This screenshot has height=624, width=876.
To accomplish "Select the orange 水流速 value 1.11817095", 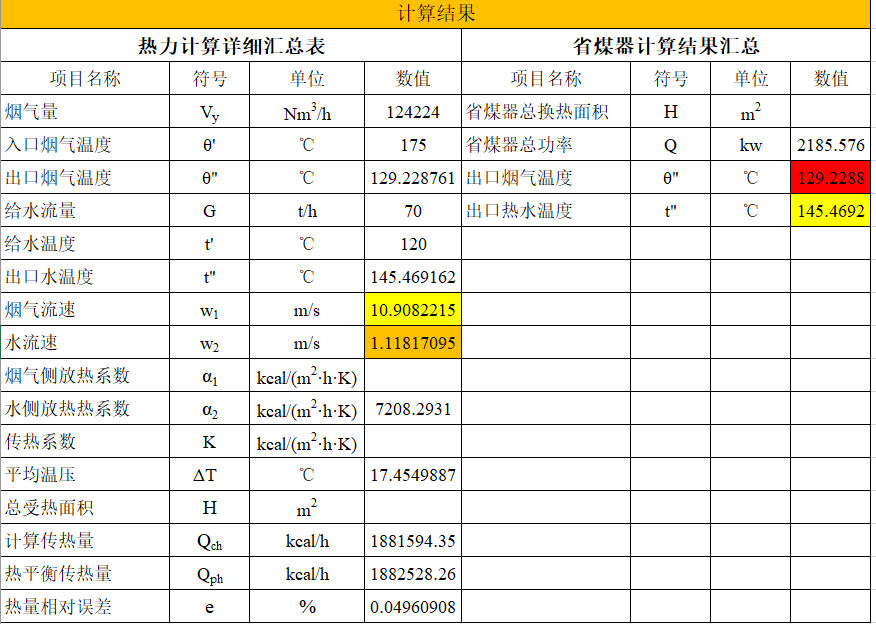I will pos(413,343).
